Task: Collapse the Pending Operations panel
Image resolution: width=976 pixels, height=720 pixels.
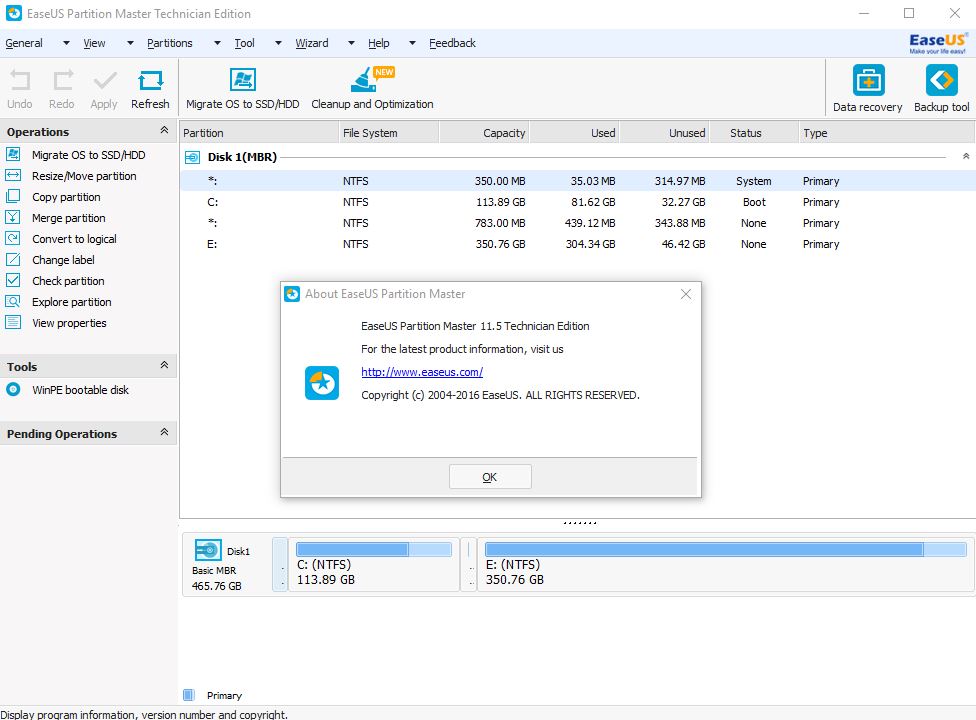Action: point(164,432)
